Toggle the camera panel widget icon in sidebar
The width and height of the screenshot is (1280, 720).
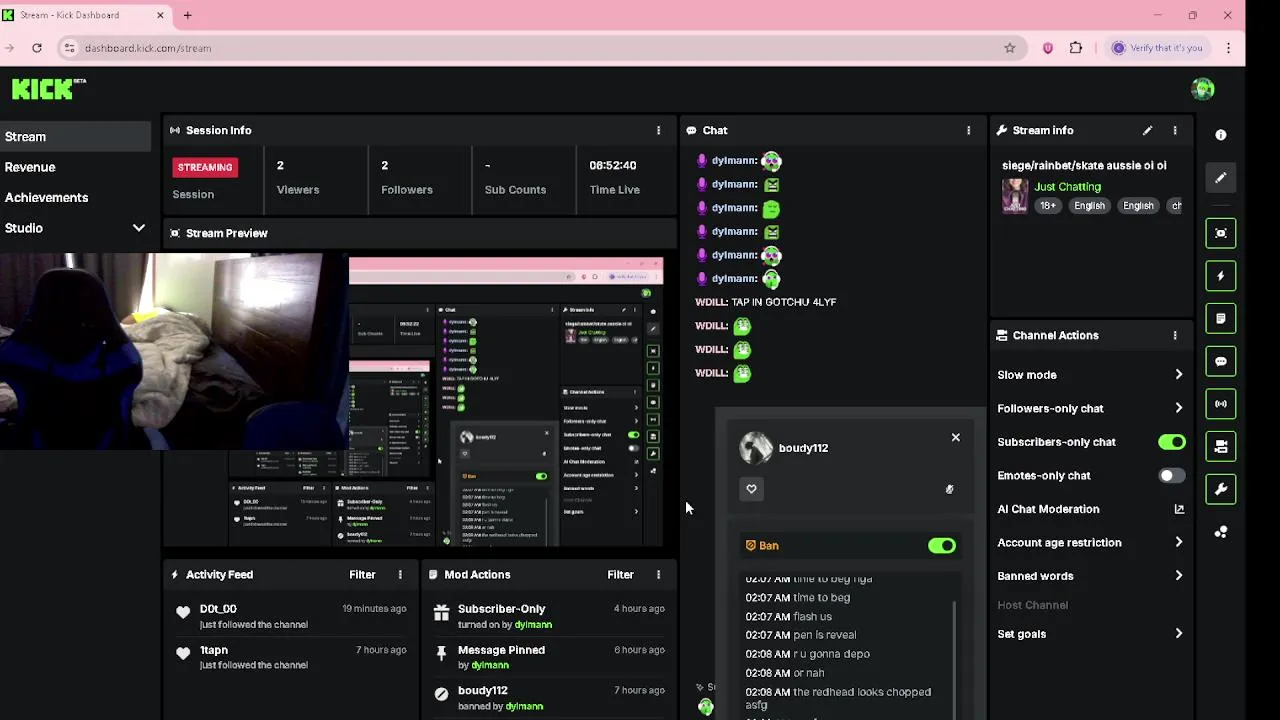click(1220, 447)
